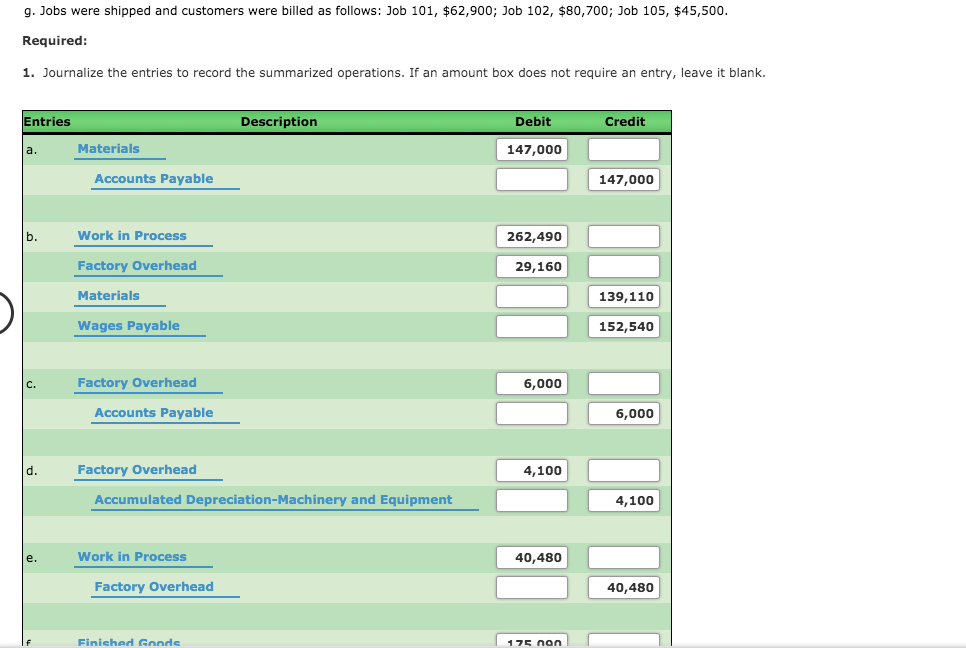Viewport: 966px width, 648px height.
Task: Open the Accounts Payable account selector in entry a
Action: pyautogui.click(x=153, y=178)
